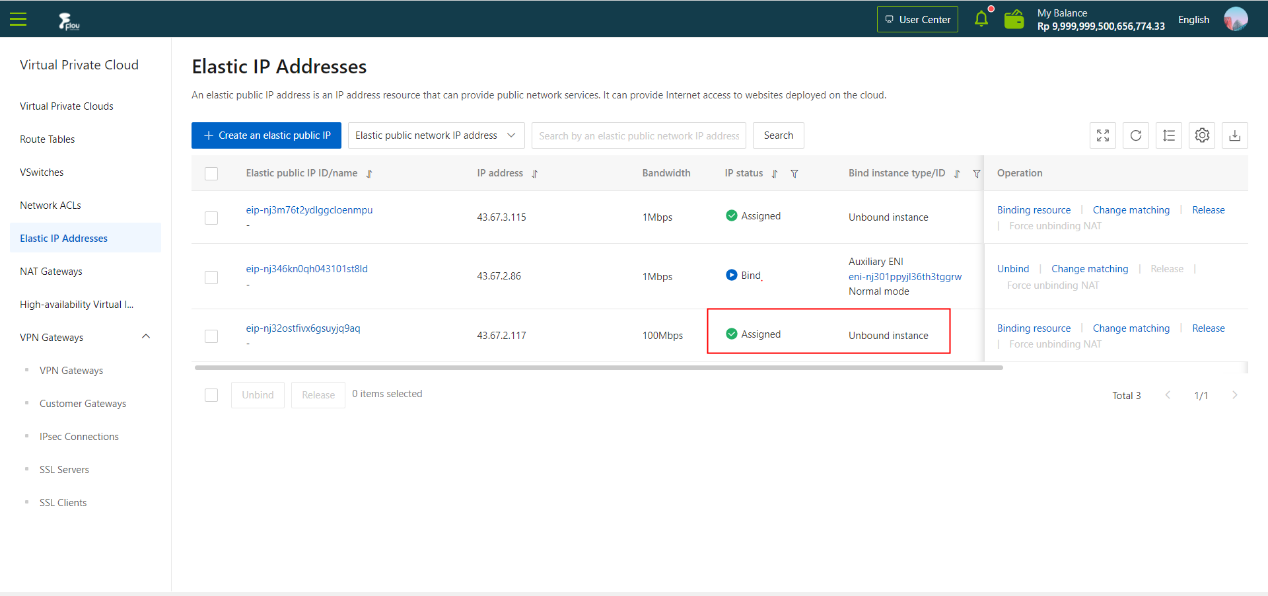
Task: Click Create an elastic public IP
Action: (x=267, y=136)
